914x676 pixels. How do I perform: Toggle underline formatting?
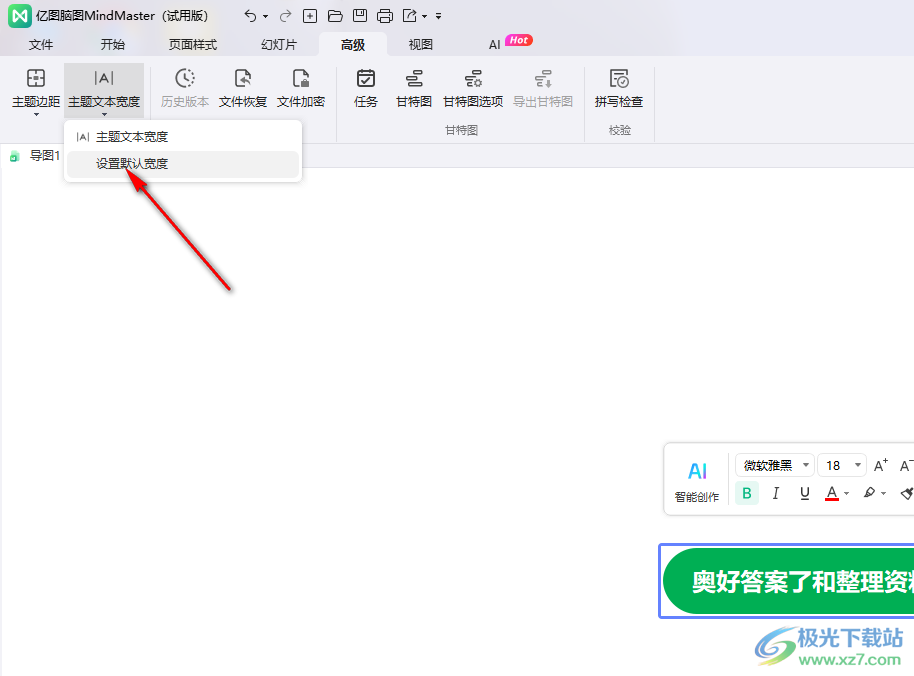pos(804,494)
